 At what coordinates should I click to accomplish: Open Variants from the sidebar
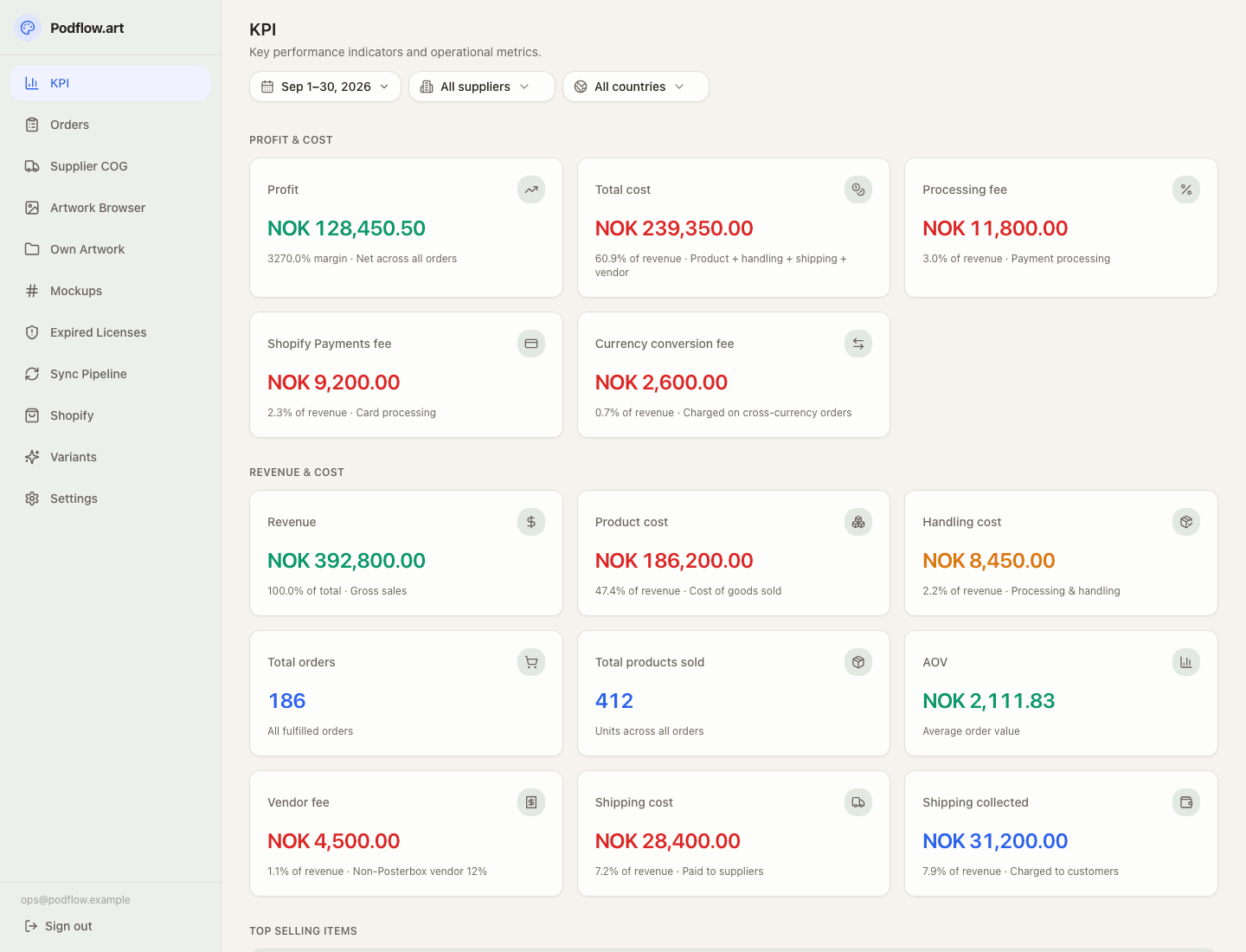(111, 457)
